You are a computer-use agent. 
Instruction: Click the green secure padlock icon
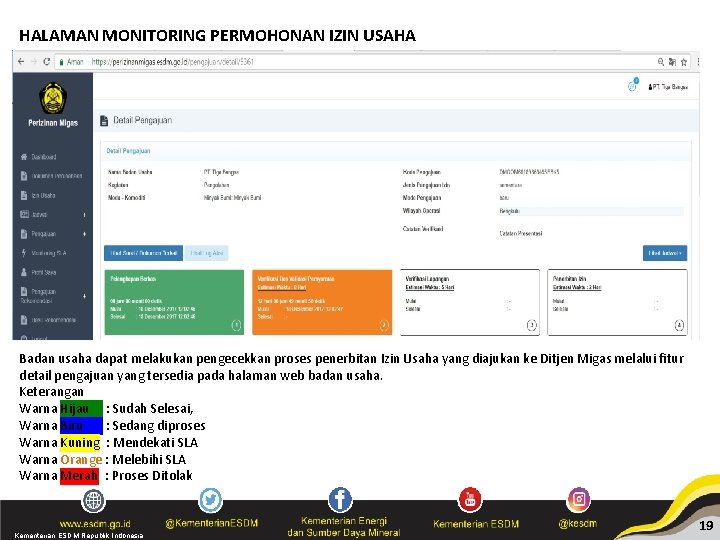point(61,62)
